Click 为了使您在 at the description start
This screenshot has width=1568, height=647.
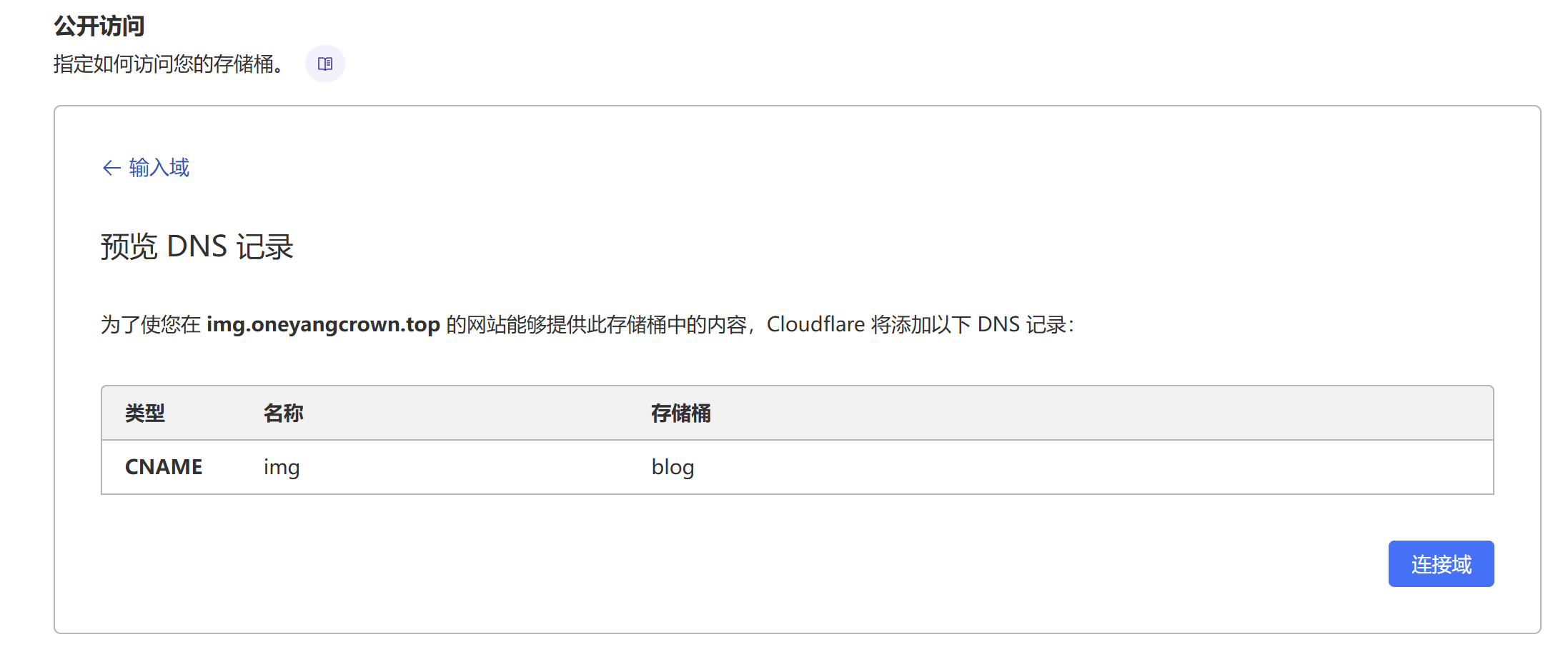click(151, 325)
